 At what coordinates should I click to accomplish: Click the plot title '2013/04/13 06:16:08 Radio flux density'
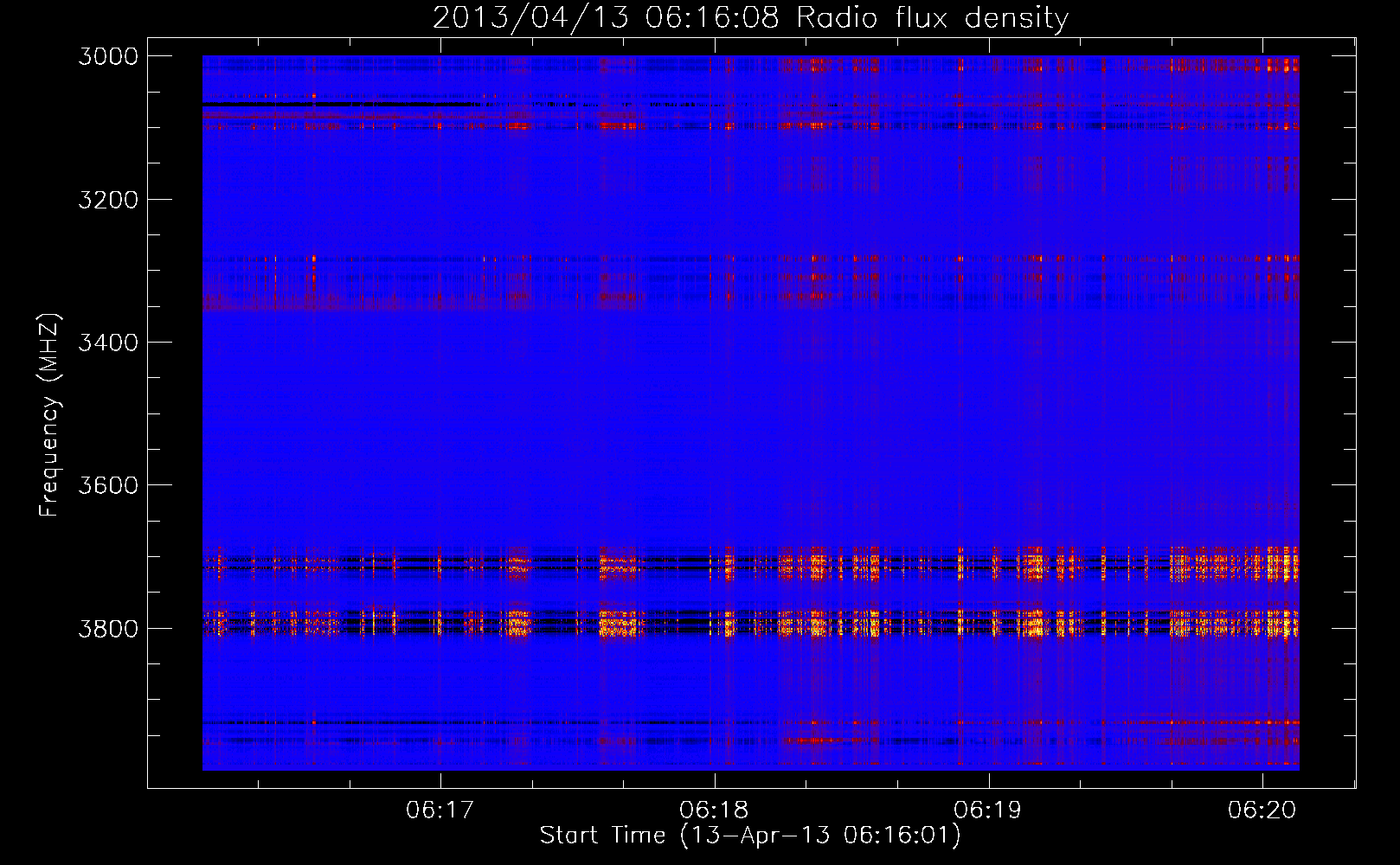point(750,17)
